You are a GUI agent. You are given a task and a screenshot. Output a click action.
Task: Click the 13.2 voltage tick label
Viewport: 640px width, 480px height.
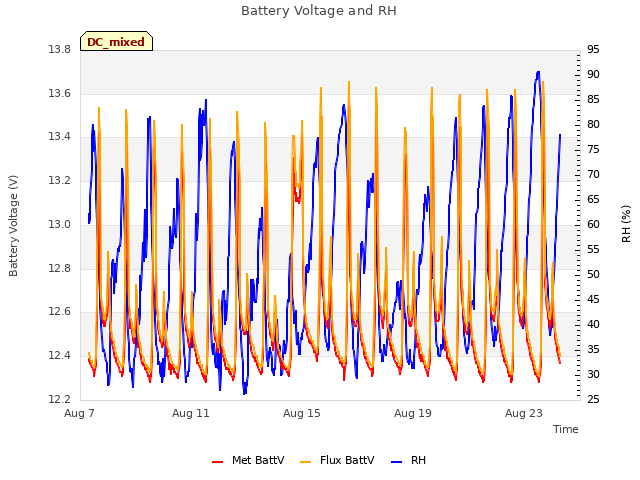[x=60, y=180]
